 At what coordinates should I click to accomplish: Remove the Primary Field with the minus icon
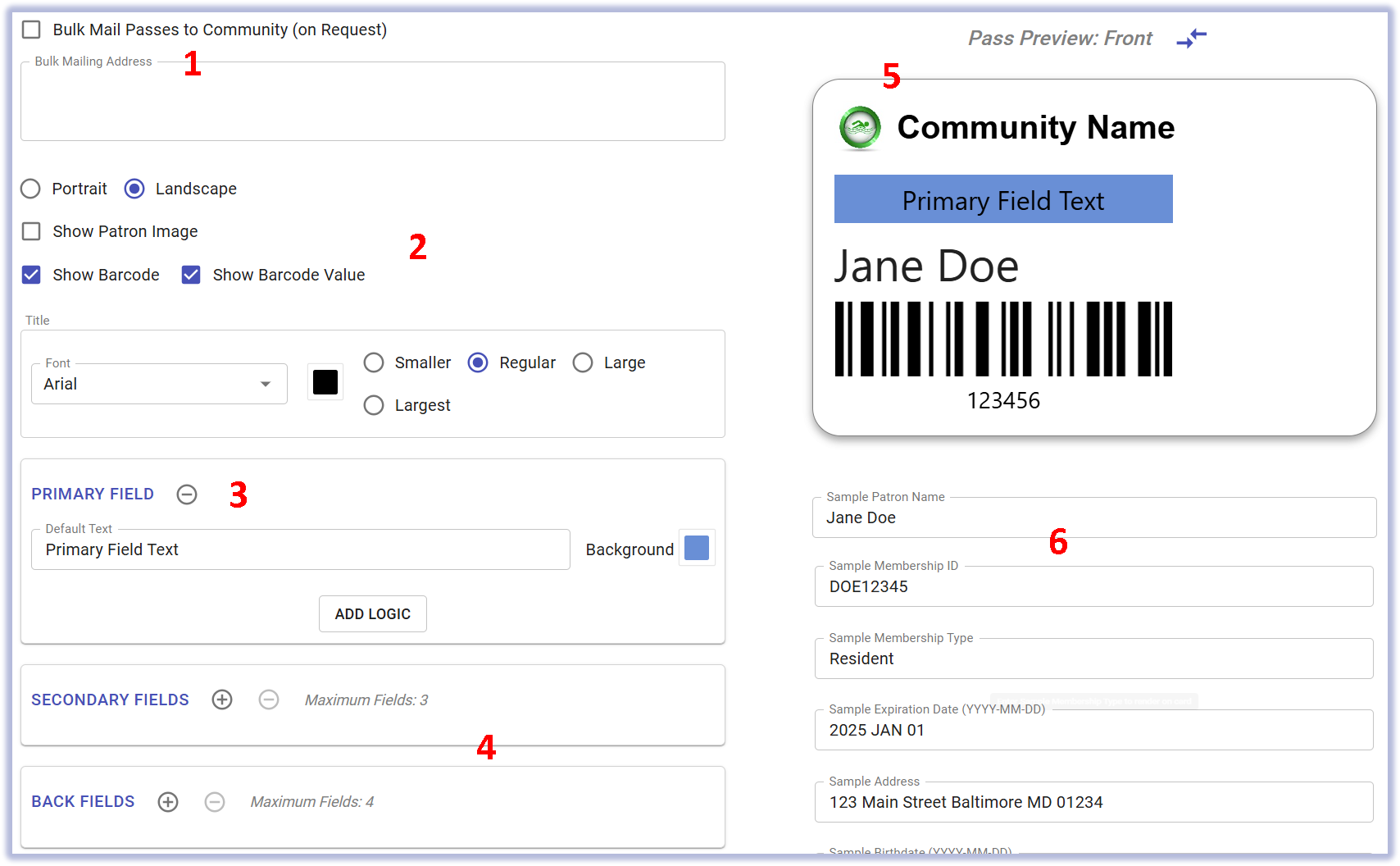(187, 495)
